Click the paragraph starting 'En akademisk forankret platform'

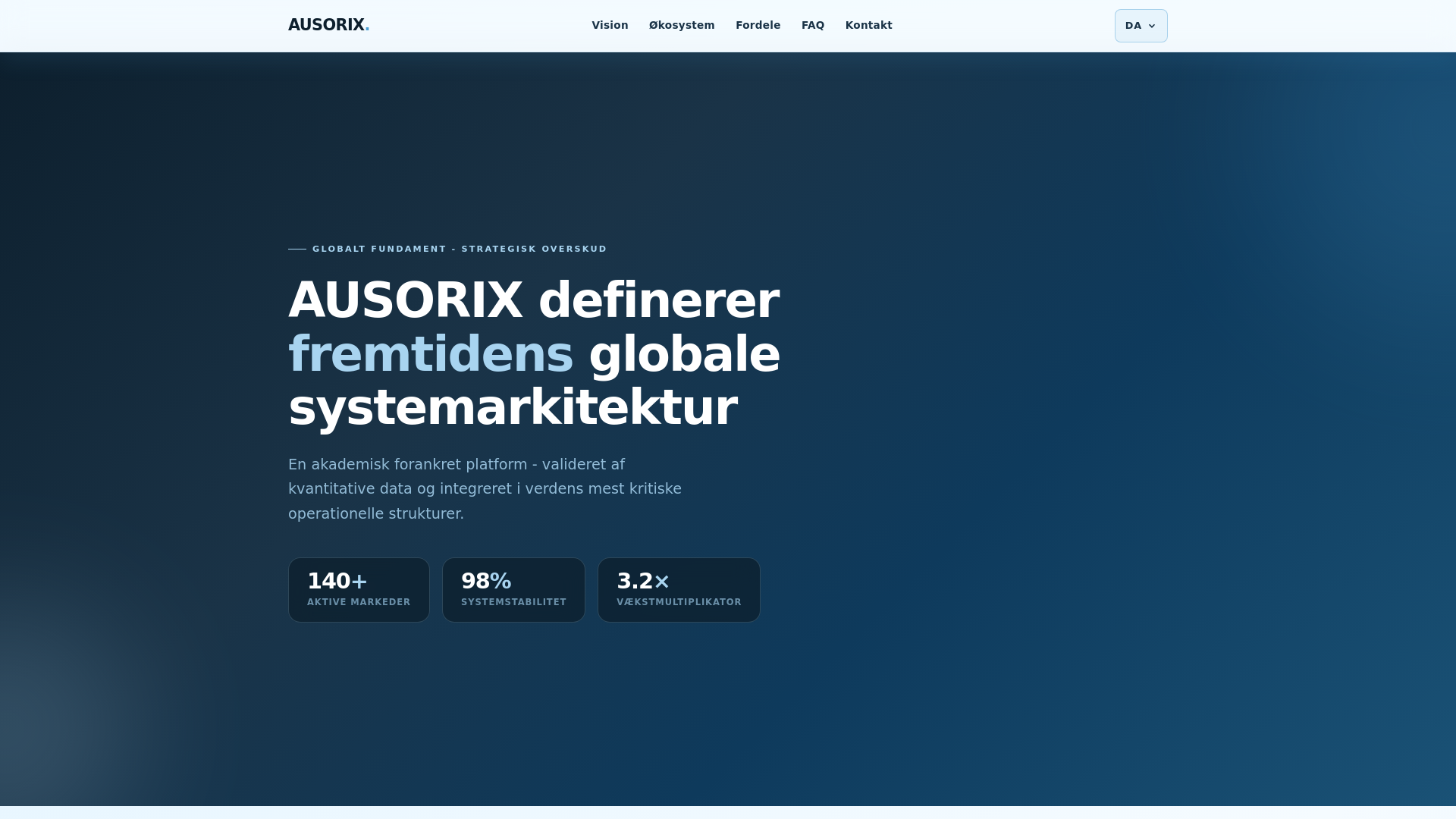pos(485,488)
